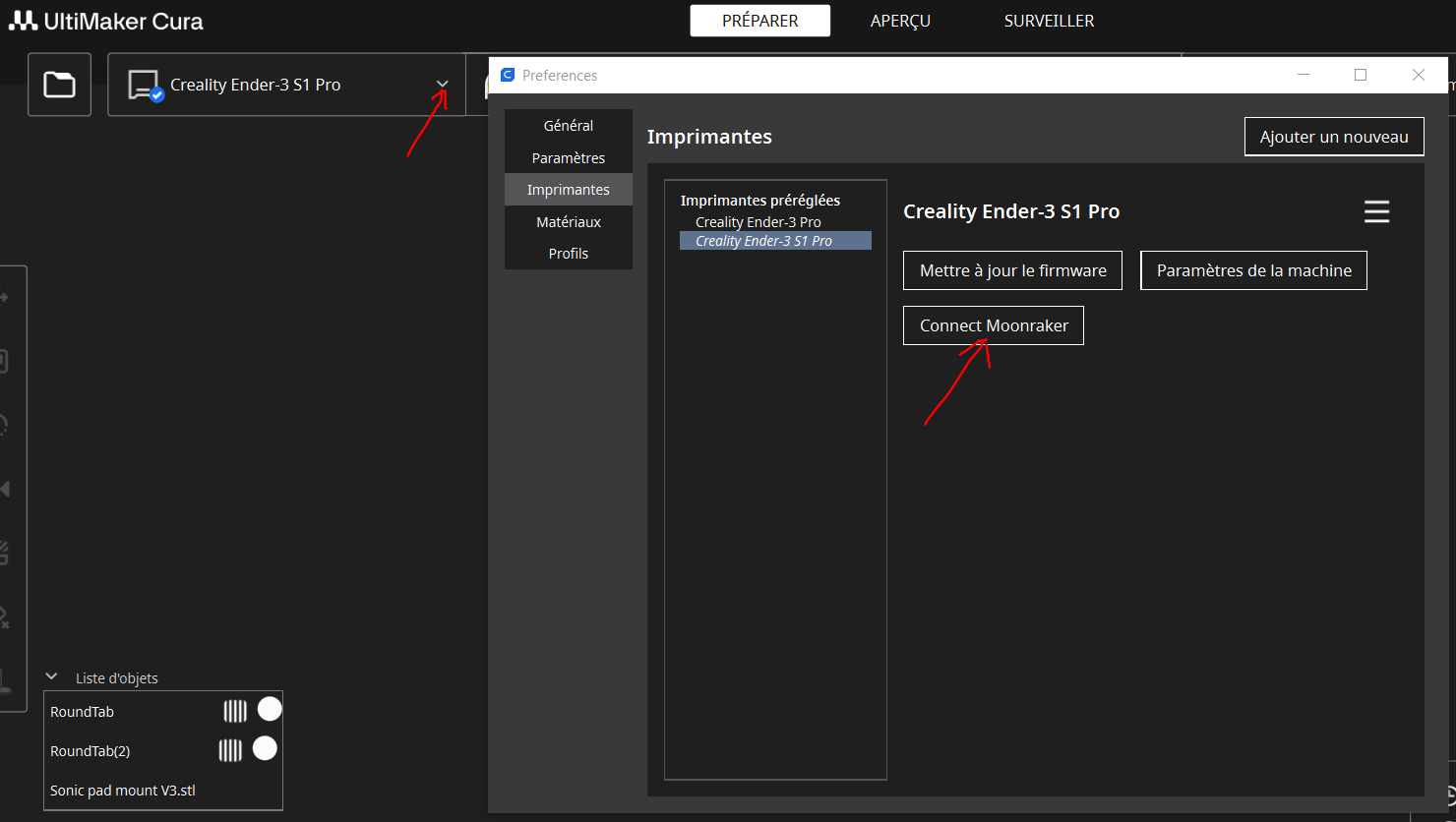Open the Profils preferences page
The height and width of the screenshot is (822, 1456).
coord(569,254)
